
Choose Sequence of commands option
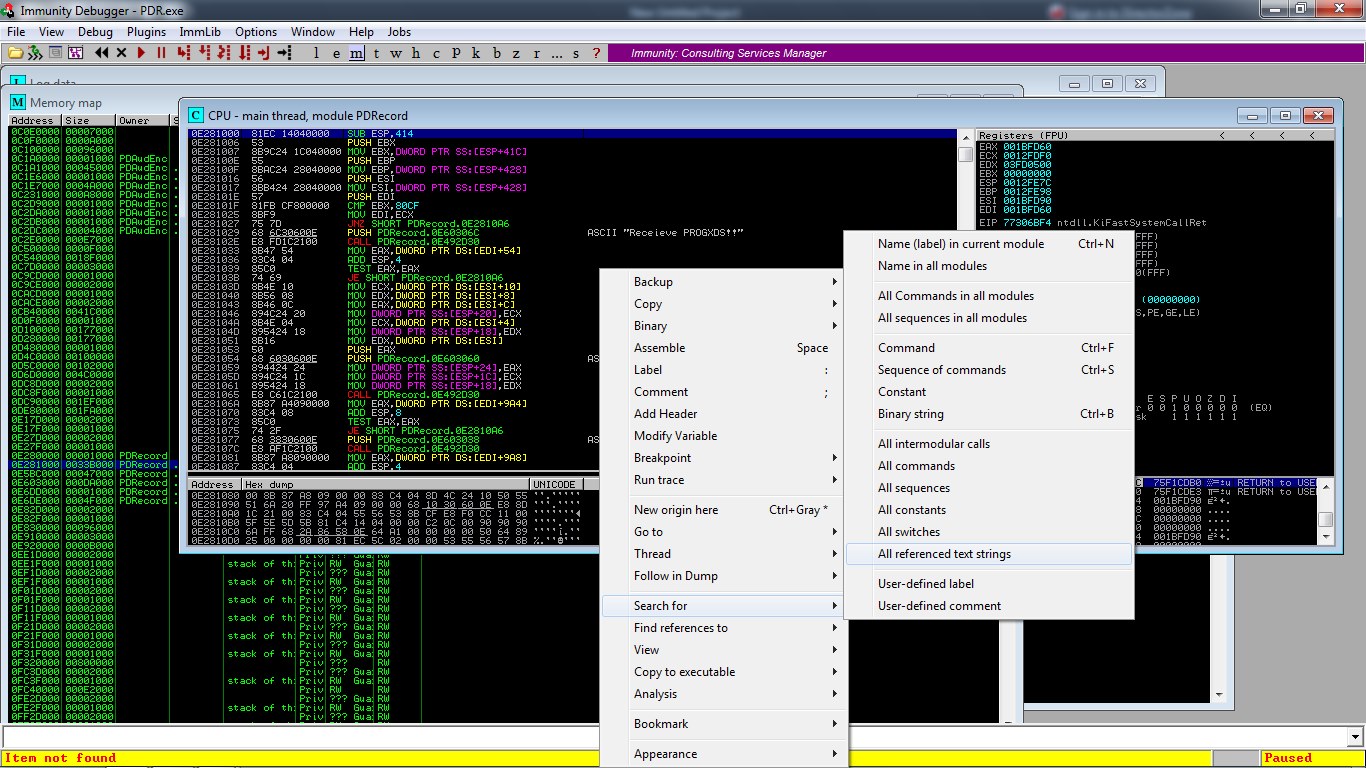coord(989,370)
